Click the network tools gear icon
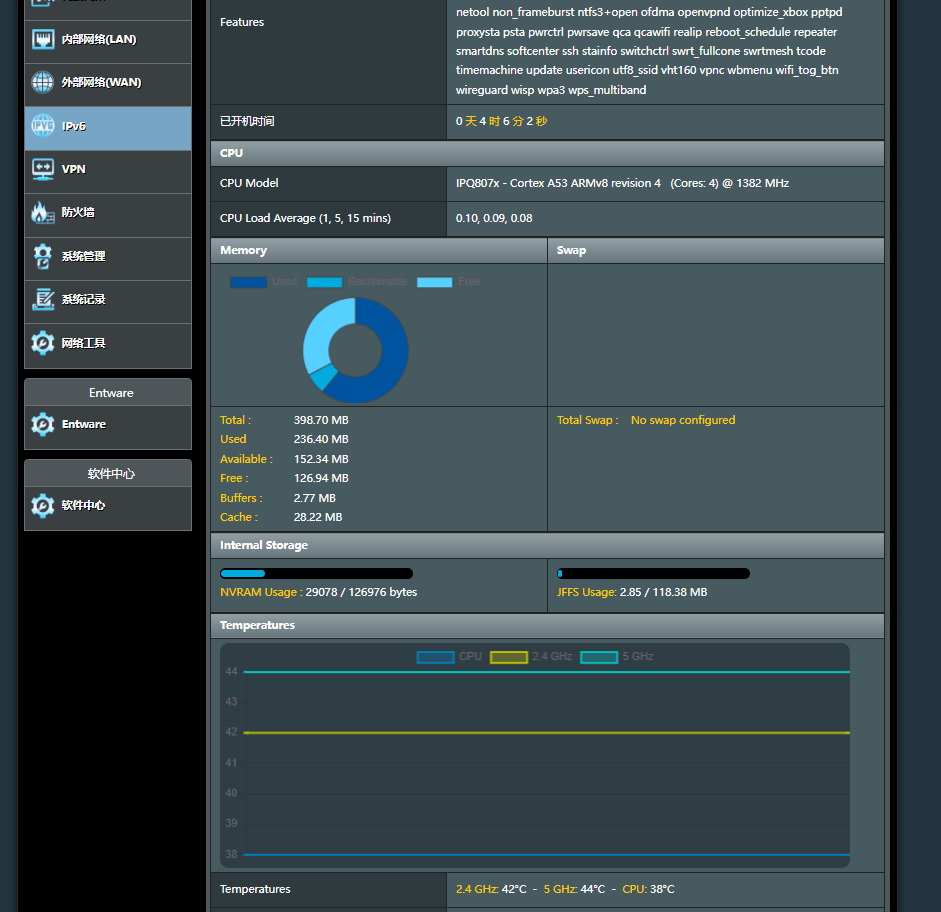Viewport: 941px width, 912px height. coord(43,343)
